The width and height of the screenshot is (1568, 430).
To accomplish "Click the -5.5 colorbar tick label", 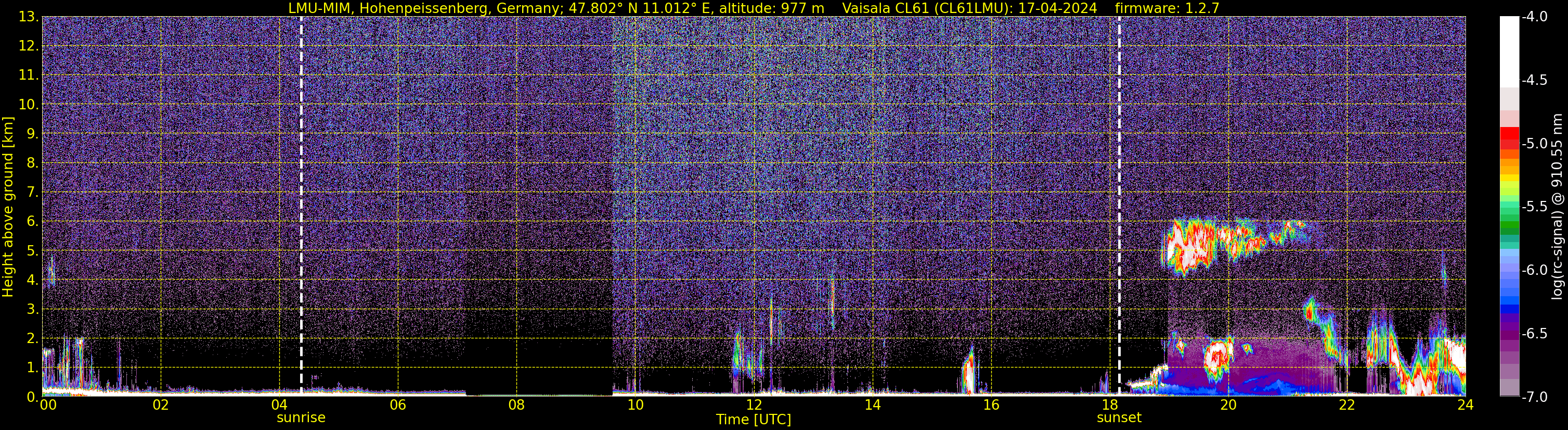I will (1535, 207).
